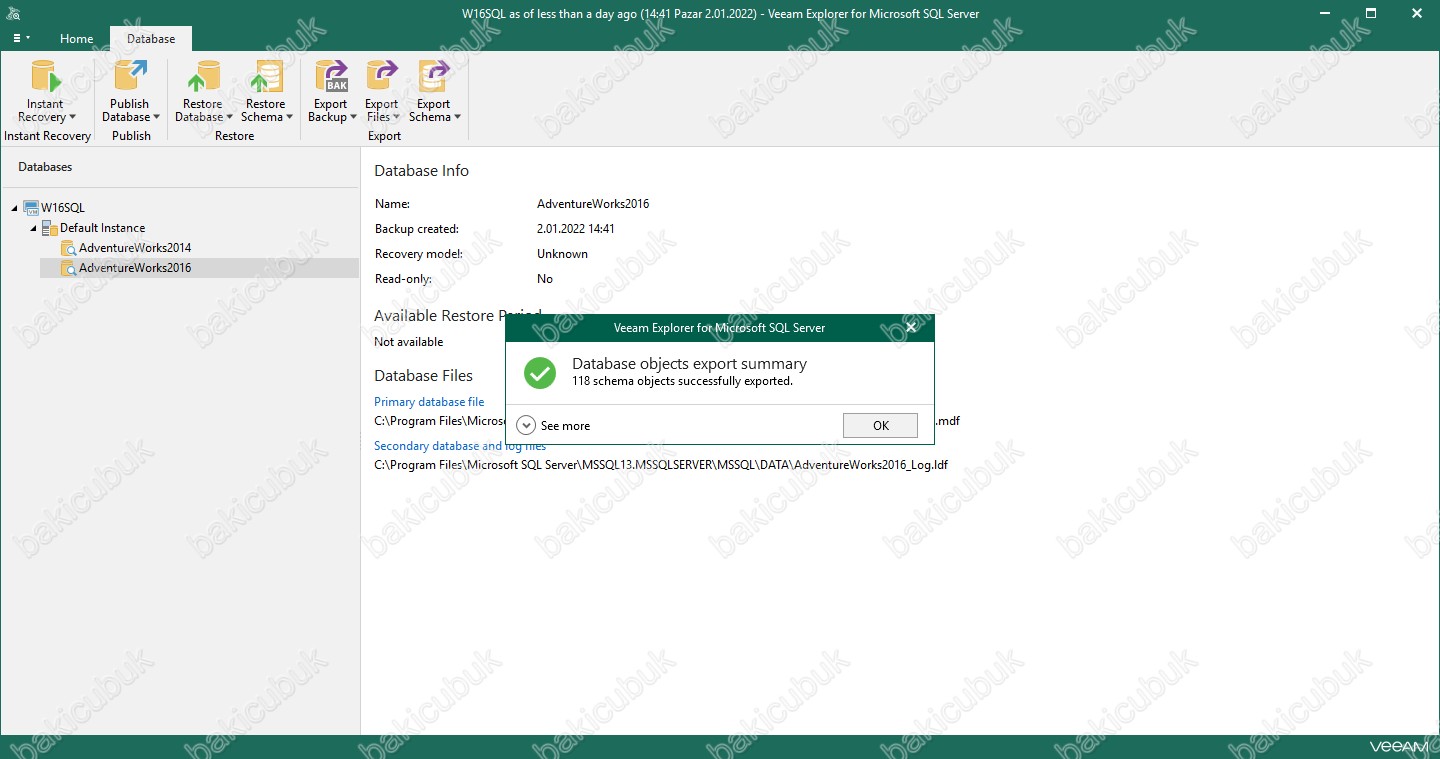
Task: Click the backup created value 2.01.2022 14:41
Action: pos(576,229)
